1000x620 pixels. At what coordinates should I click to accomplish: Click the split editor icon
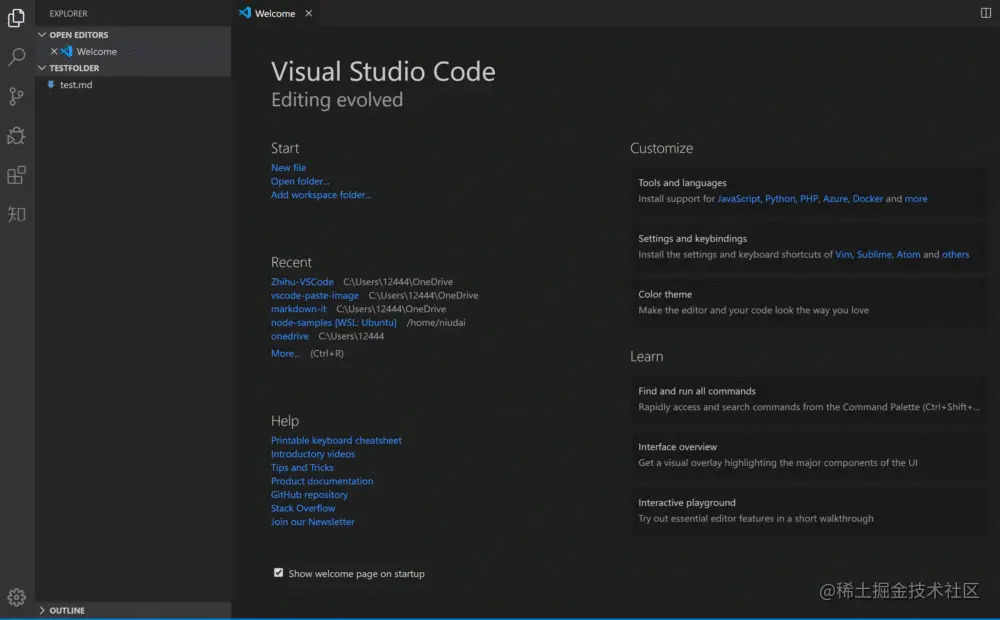click(x=985, y=13)
